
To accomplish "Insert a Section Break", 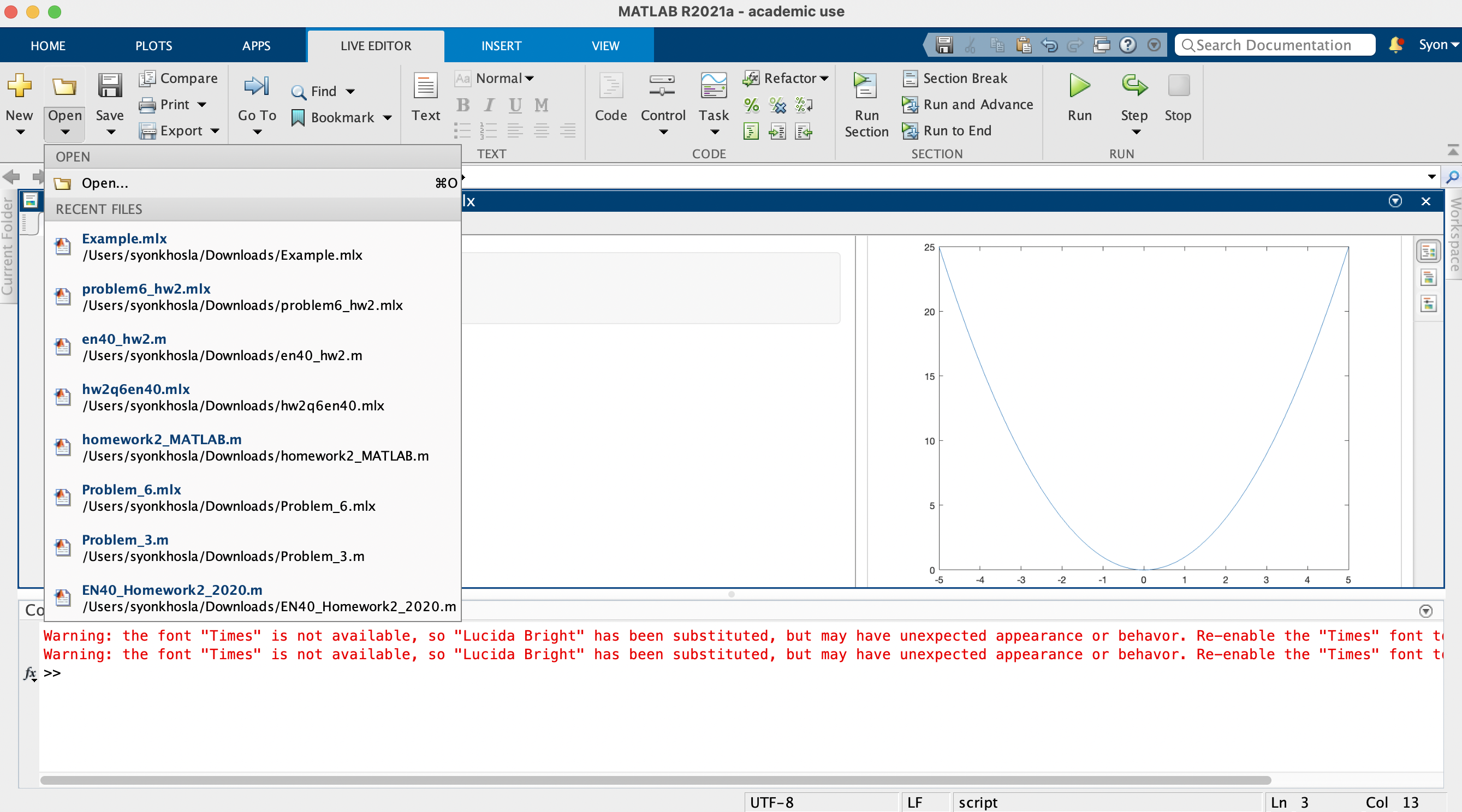I will pos(956,78).
